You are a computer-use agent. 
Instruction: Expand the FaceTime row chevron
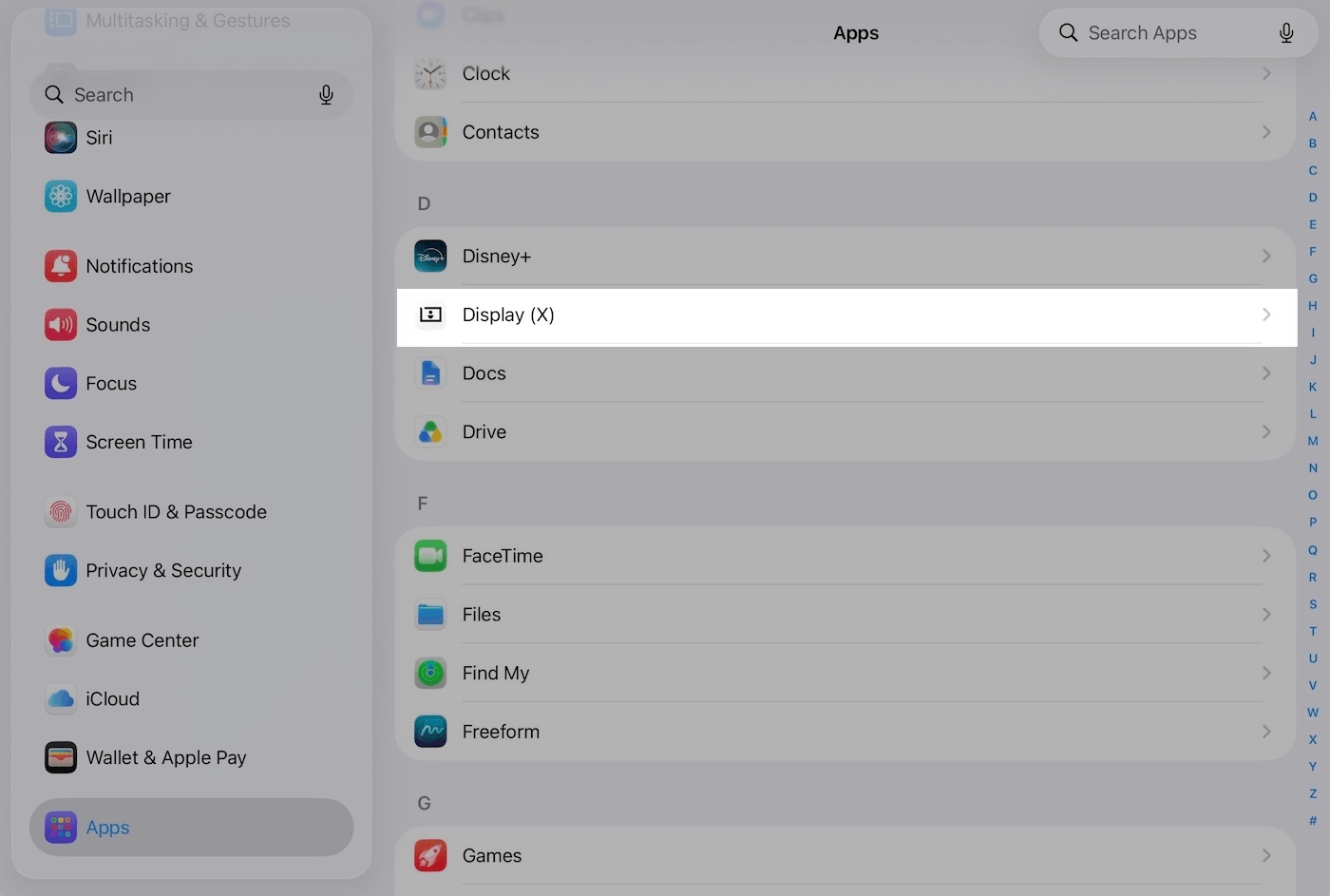pyautogui.click(x=1266, y=556)
